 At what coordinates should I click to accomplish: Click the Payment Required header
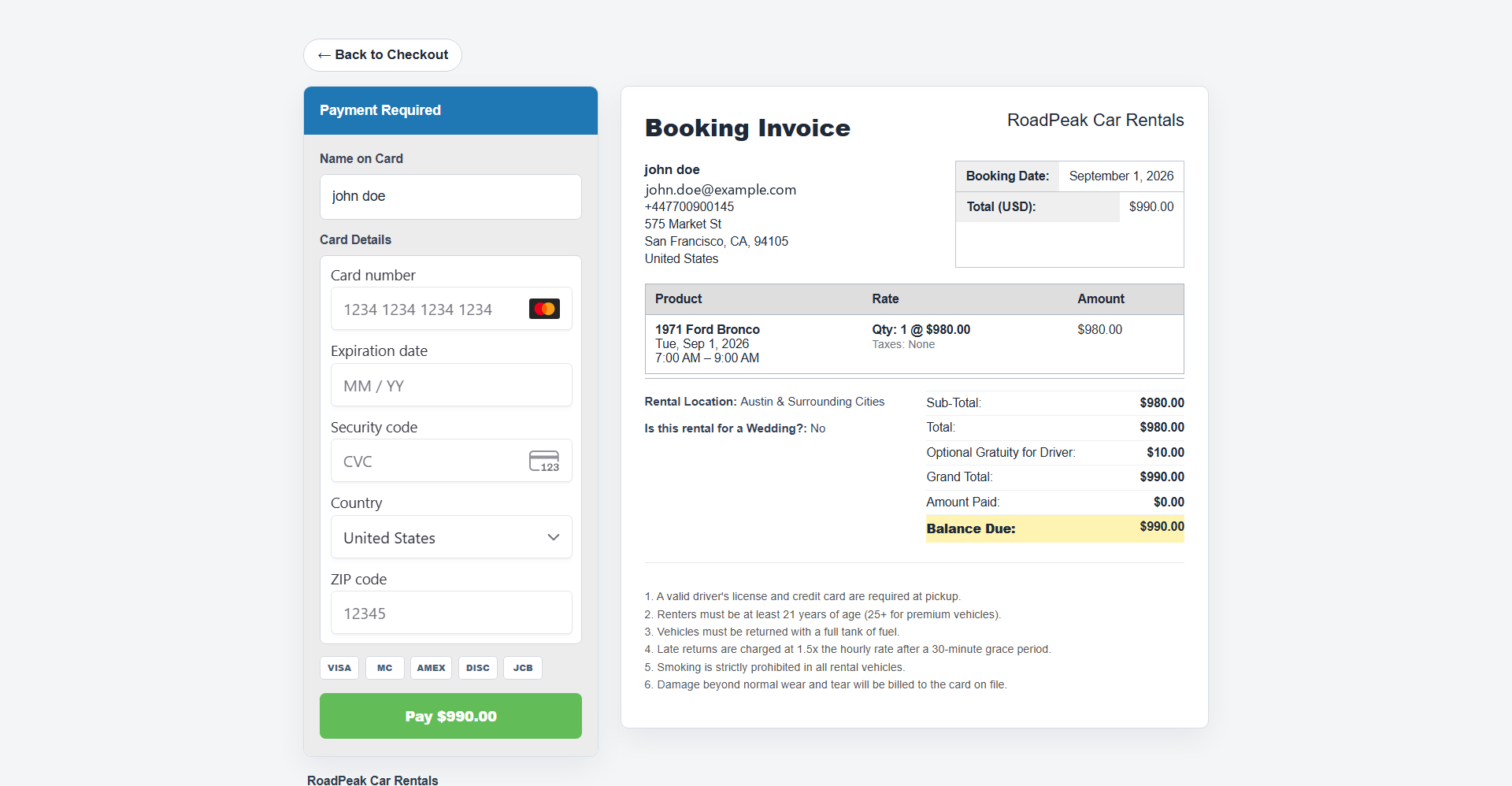(450, 110)
